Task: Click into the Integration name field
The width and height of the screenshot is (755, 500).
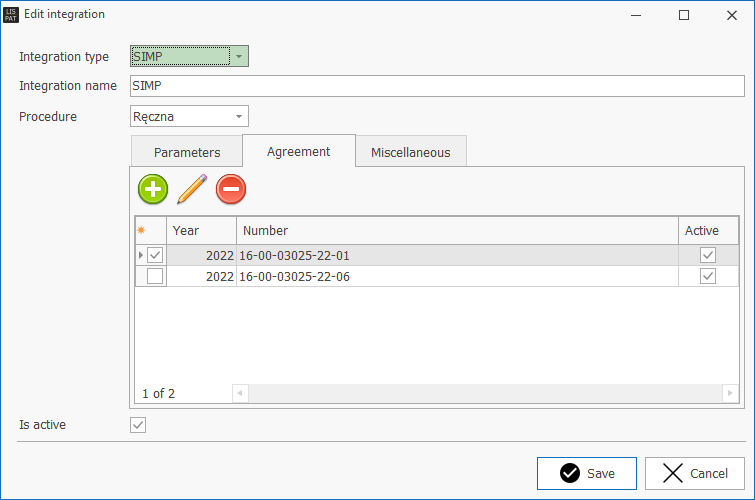Action: [437, 86]
